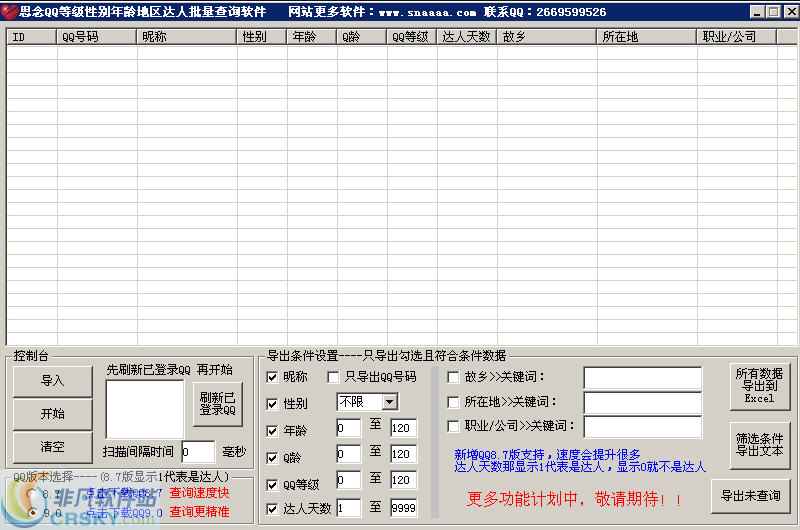Click 筛选条件导出文本 filter export button
The width and height of the screenshot is (800, 530).
pyautogui.click(x=759, y=445)
